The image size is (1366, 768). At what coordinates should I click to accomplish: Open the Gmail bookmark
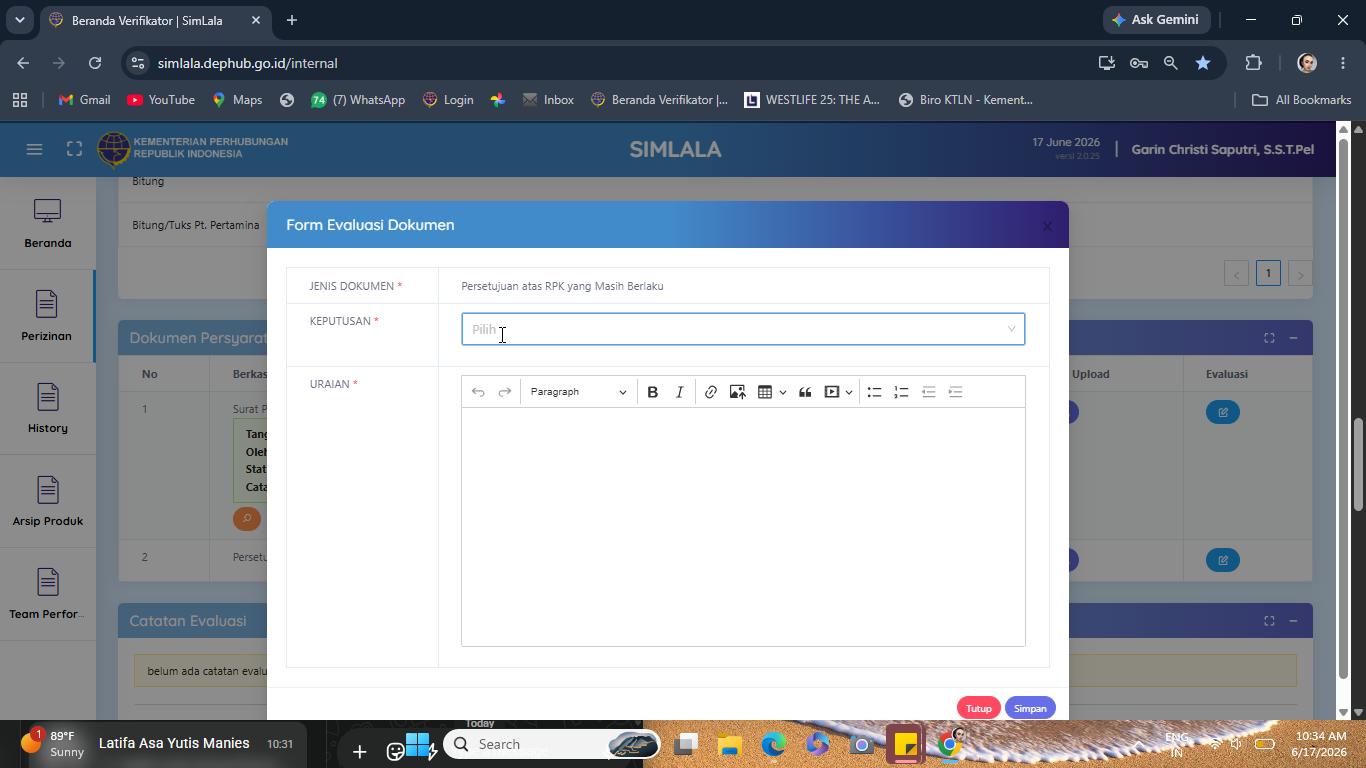coord(85,100)
